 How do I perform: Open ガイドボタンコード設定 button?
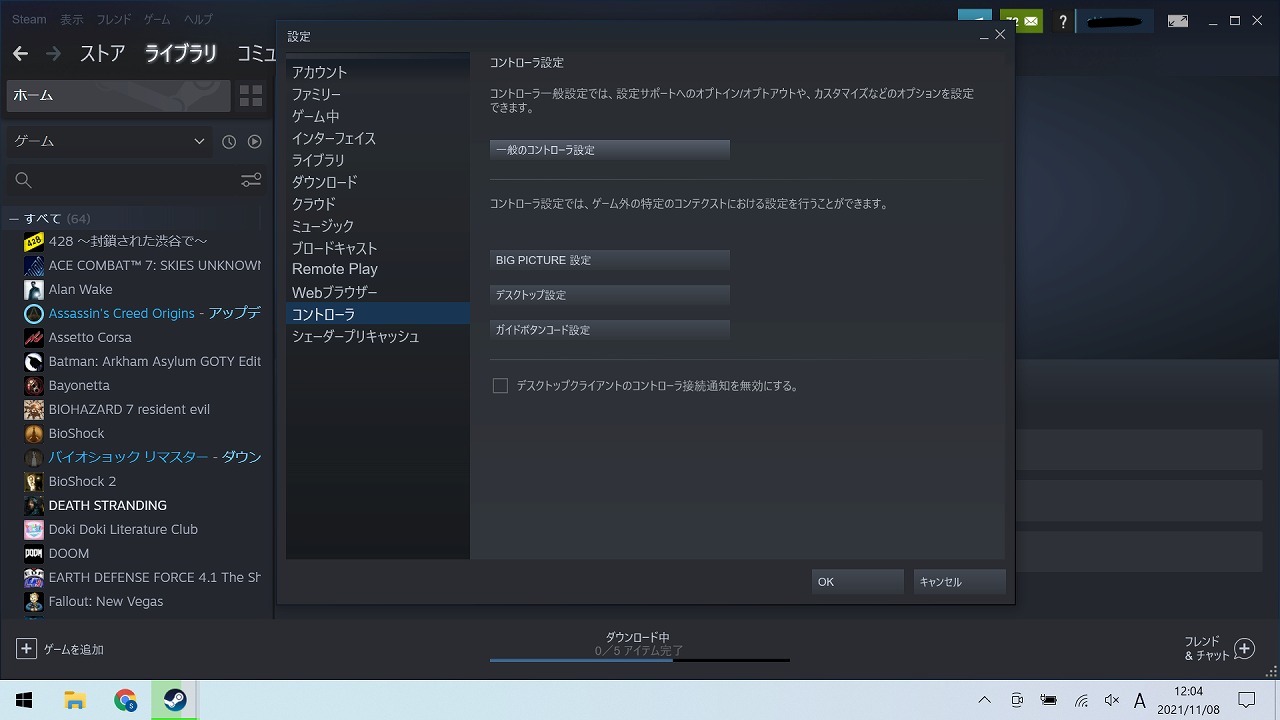coord(610,330)
